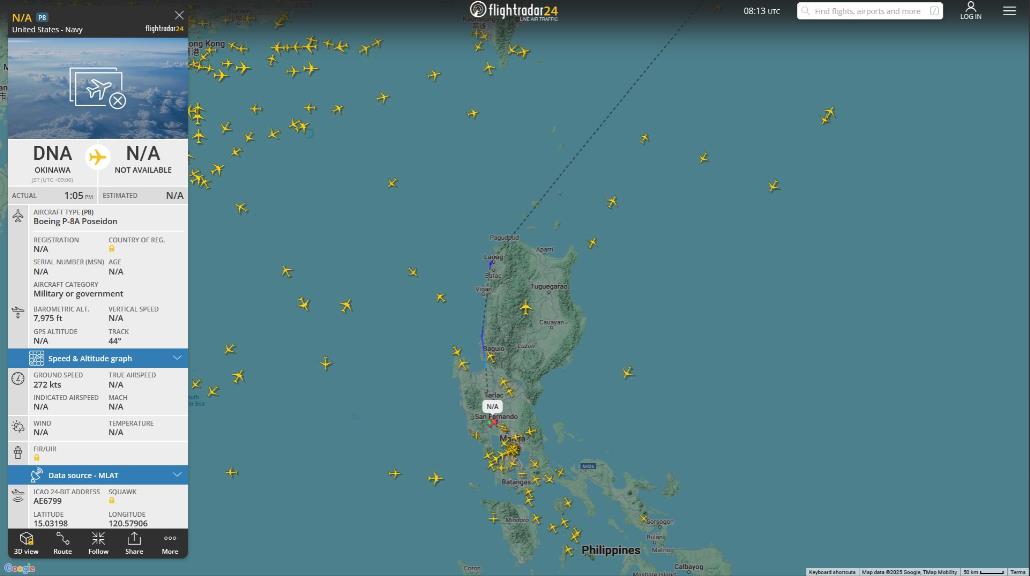The image size is (1030, 576).
Task: Share this flight
Action: 134,543
